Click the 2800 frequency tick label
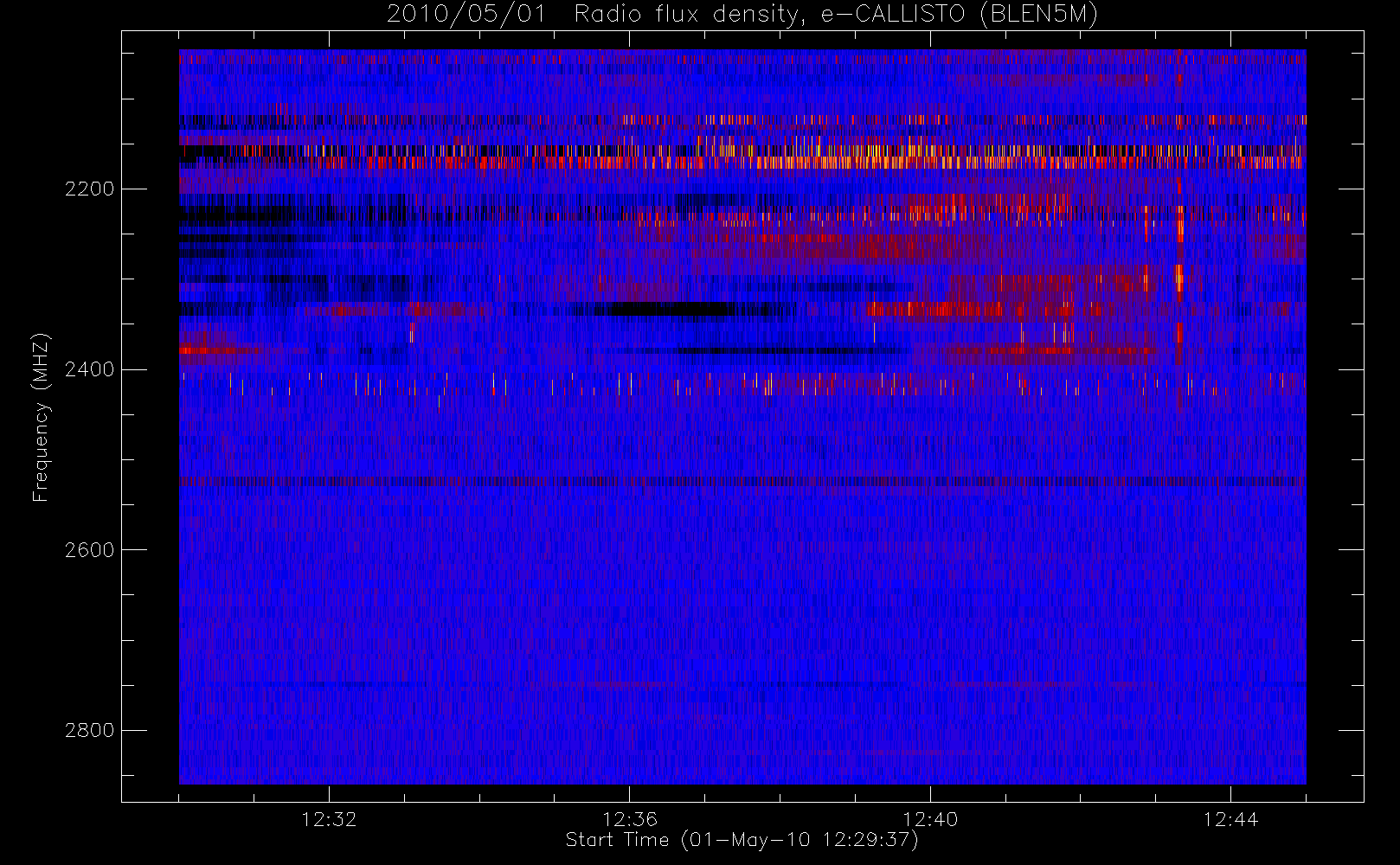The width and height of the screenshot is (1400, 865). pyautogui.click(x=89, y=730)
